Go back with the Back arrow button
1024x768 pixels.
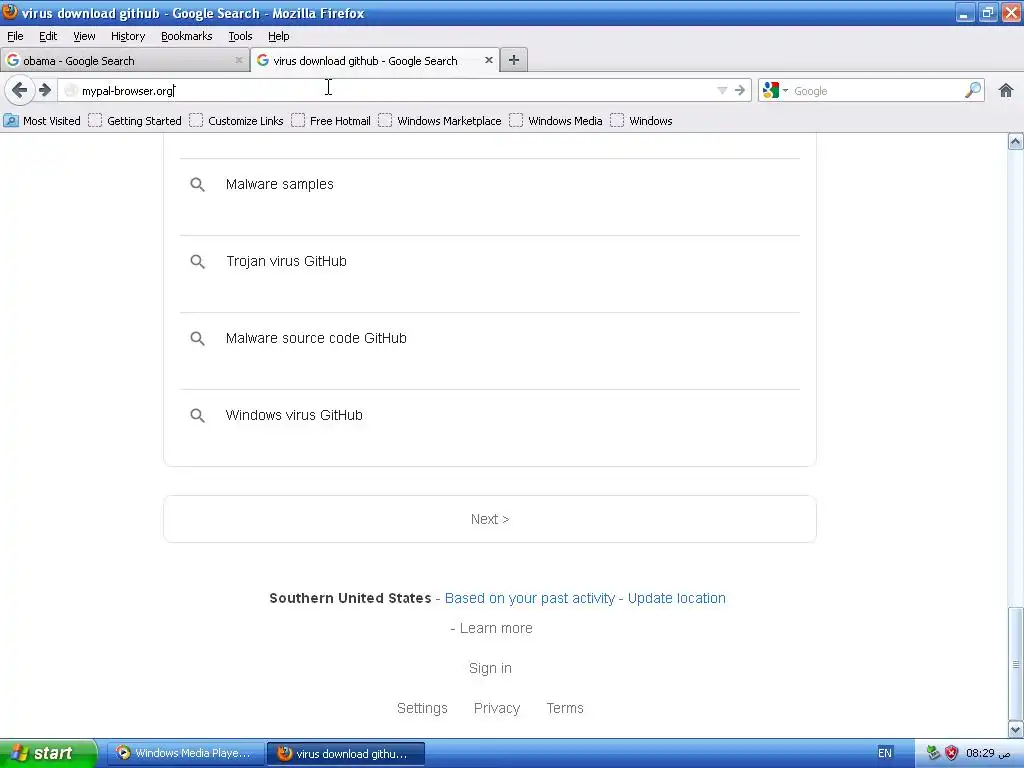tap(20, 90)
